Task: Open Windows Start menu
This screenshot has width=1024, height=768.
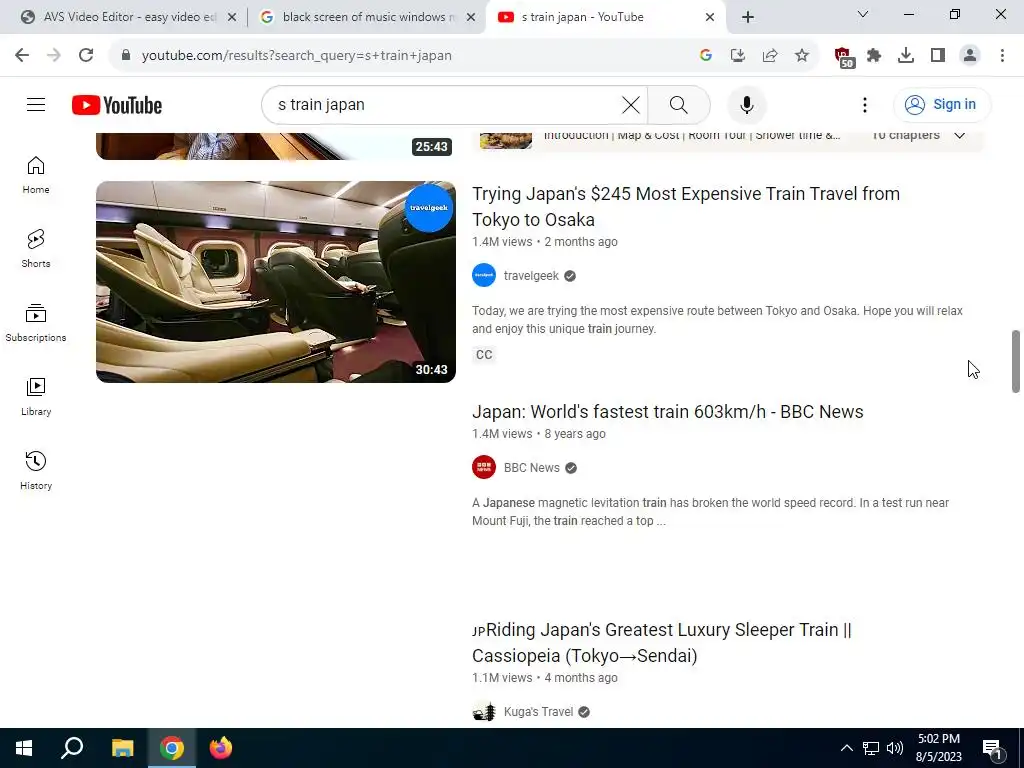Action: tap(24, 748)
